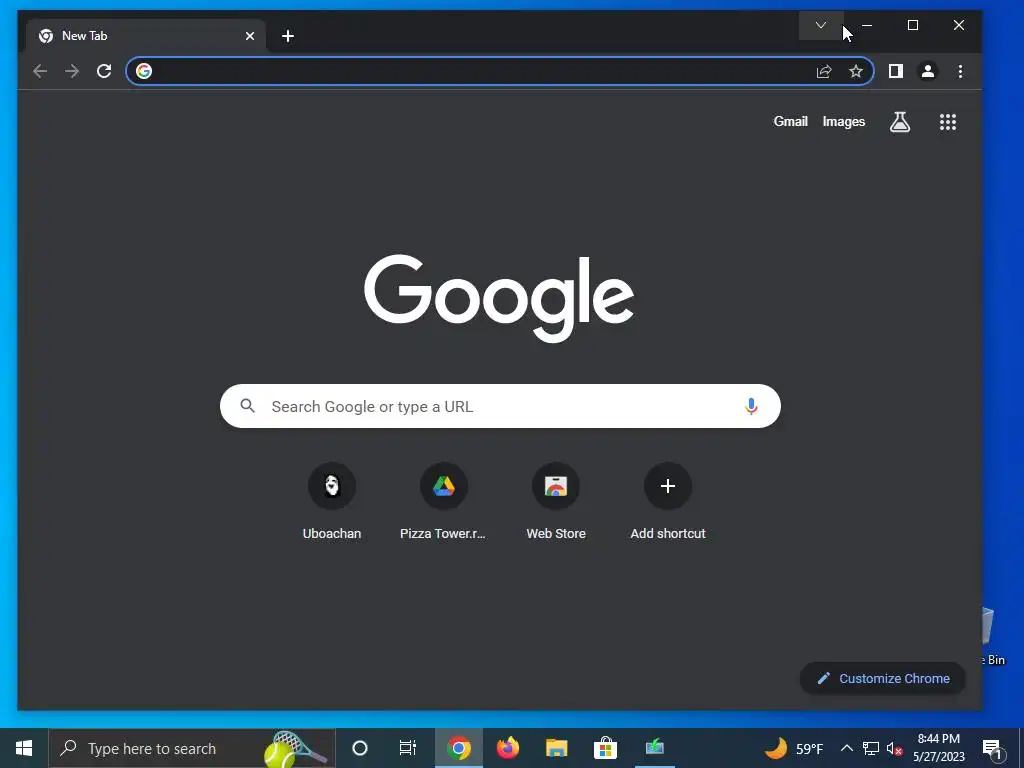Open the Uboachan shortcut
Viewport: 1024px width, 768px height.
(x=332, y=502)
